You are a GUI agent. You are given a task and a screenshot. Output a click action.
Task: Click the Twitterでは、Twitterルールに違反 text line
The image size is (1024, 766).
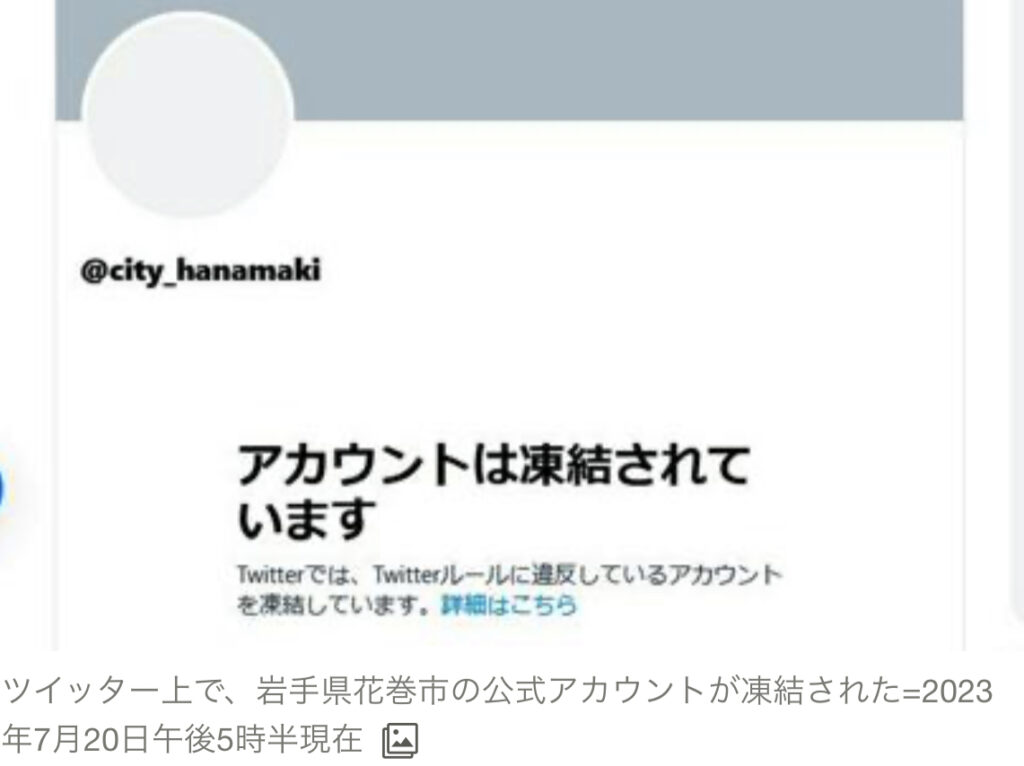(x=509, y=575)
